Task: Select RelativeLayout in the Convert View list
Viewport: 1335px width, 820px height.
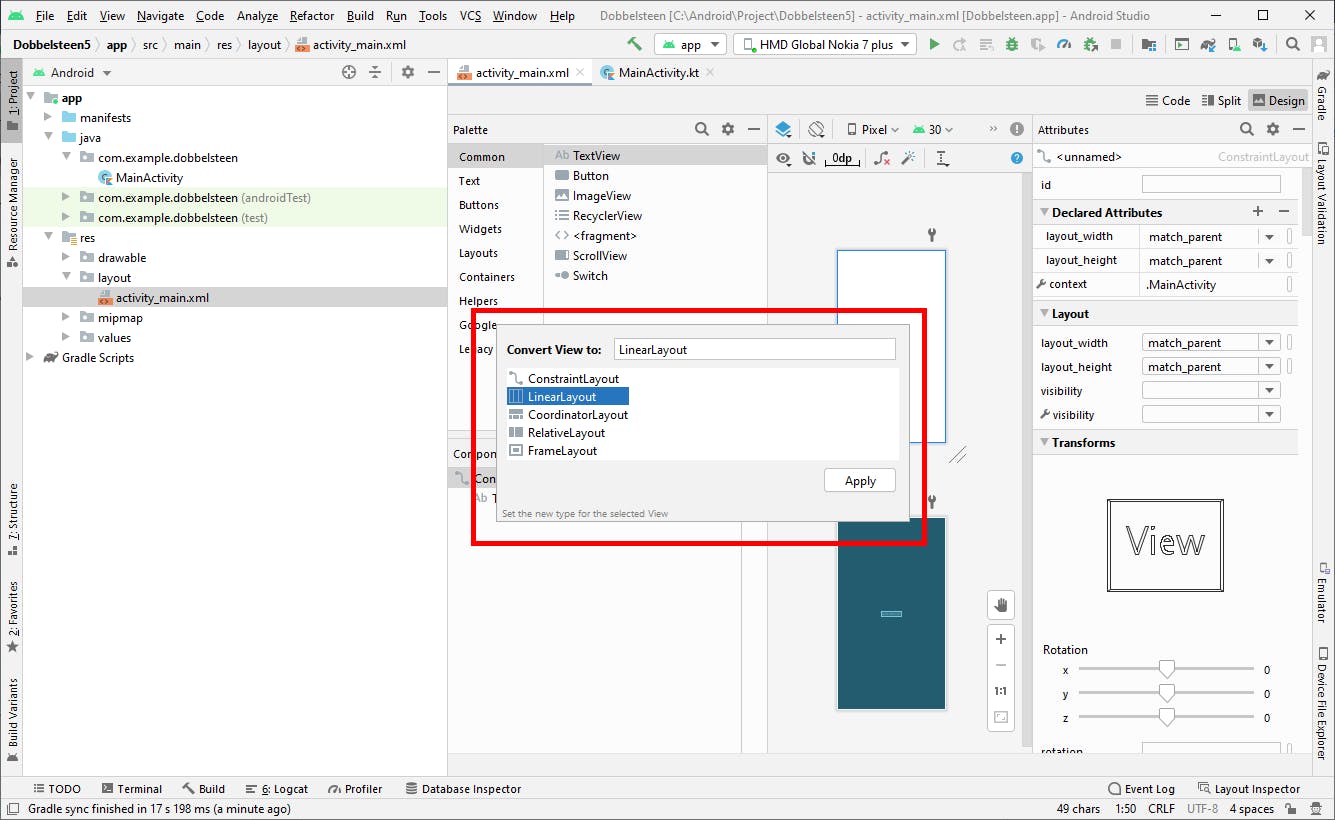Action: pos(566,433)
